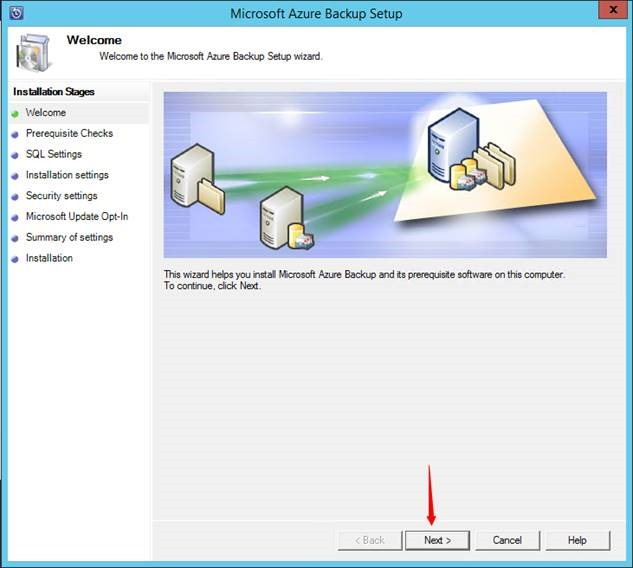Viewport: 633px width, 568px height.
Task: Open Help for the wizard
Action: [578, 540]
